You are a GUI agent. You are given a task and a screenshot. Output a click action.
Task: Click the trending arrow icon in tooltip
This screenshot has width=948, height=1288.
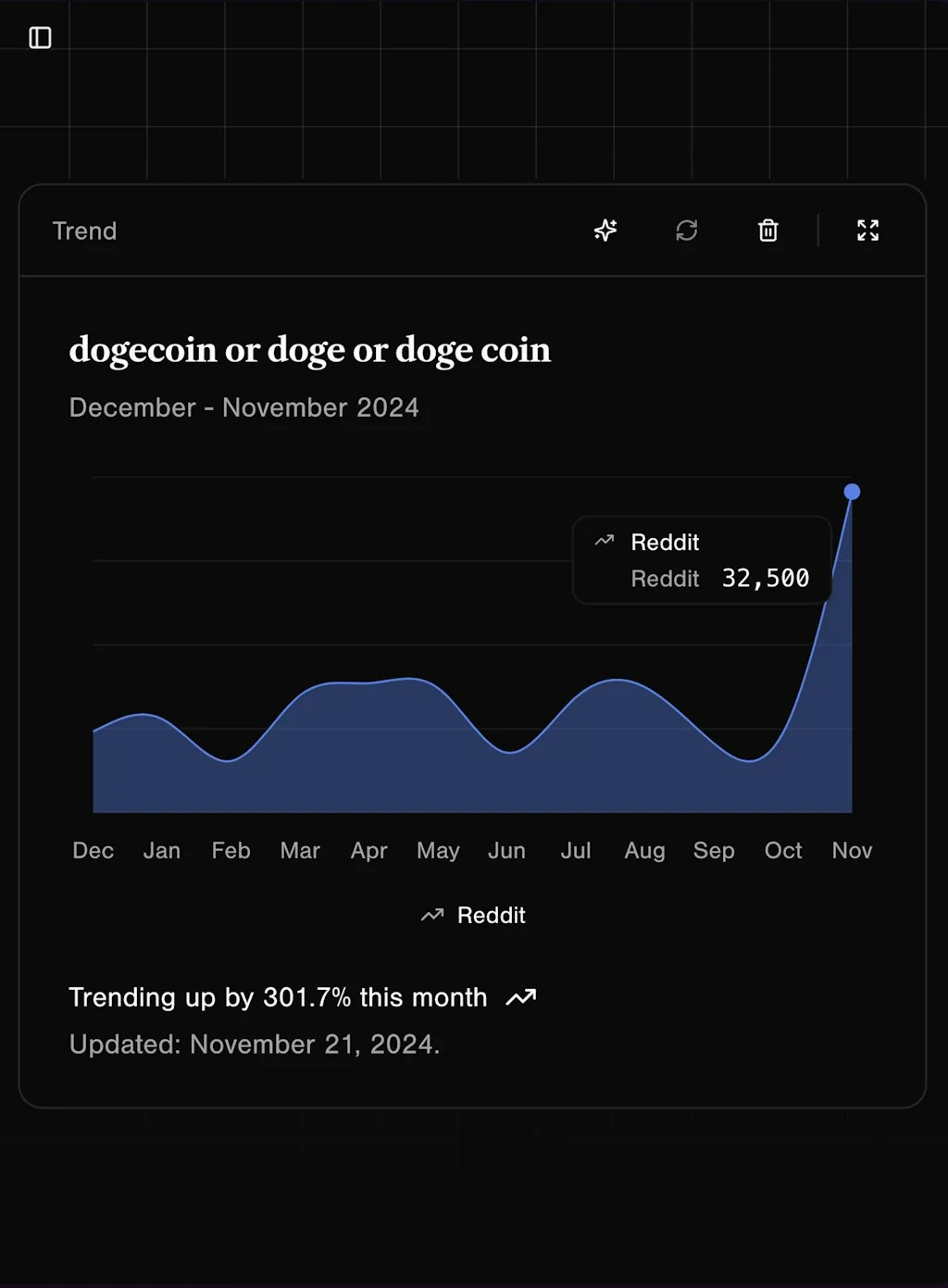point(605,541)
